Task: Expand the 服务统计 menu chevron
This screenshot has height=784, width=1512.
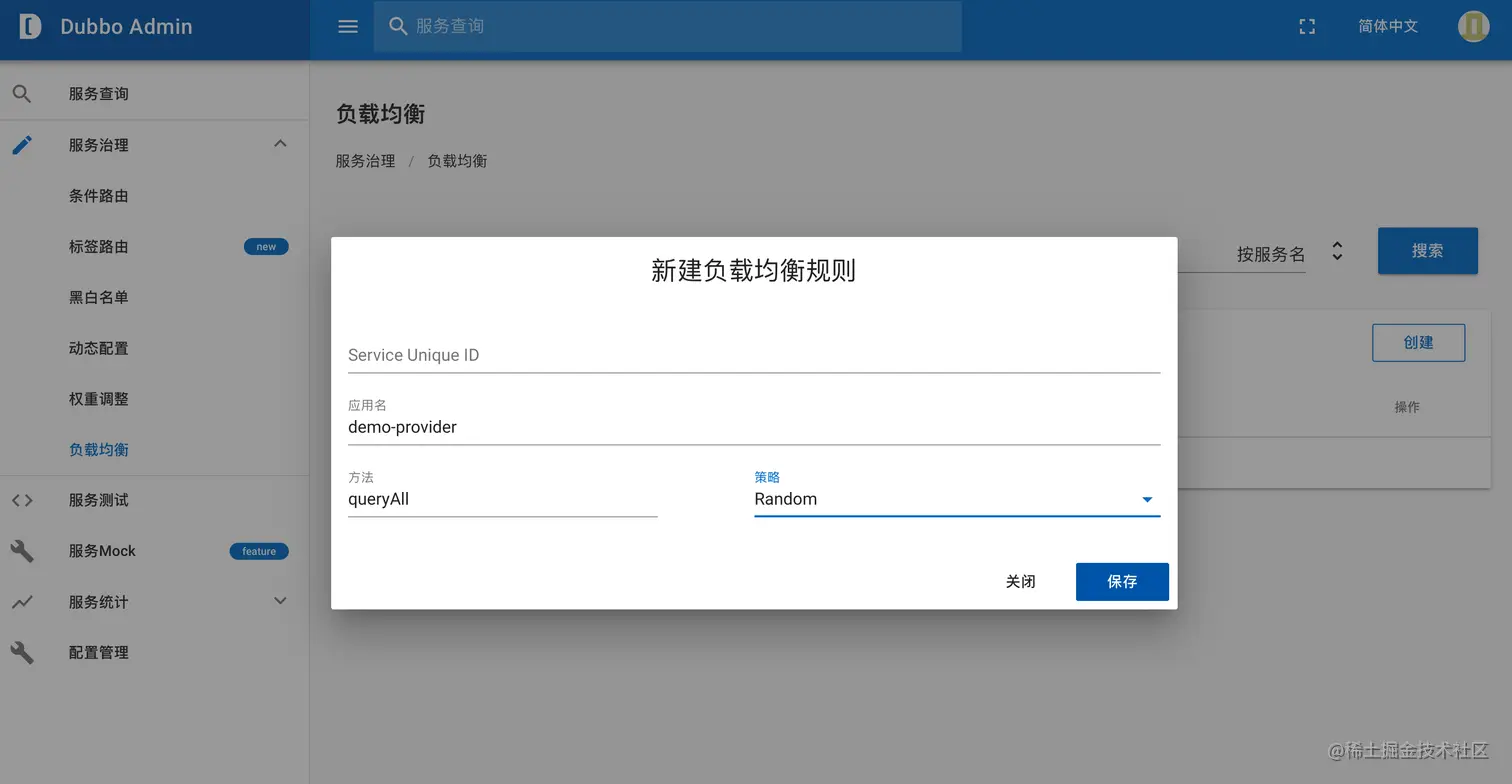Action: [x=280, y=601]
